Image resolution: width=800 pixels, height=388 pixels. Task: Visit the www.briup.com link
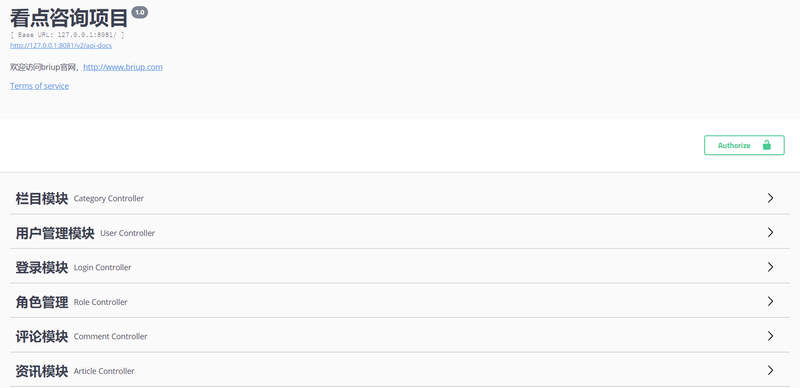pos(123,67)
